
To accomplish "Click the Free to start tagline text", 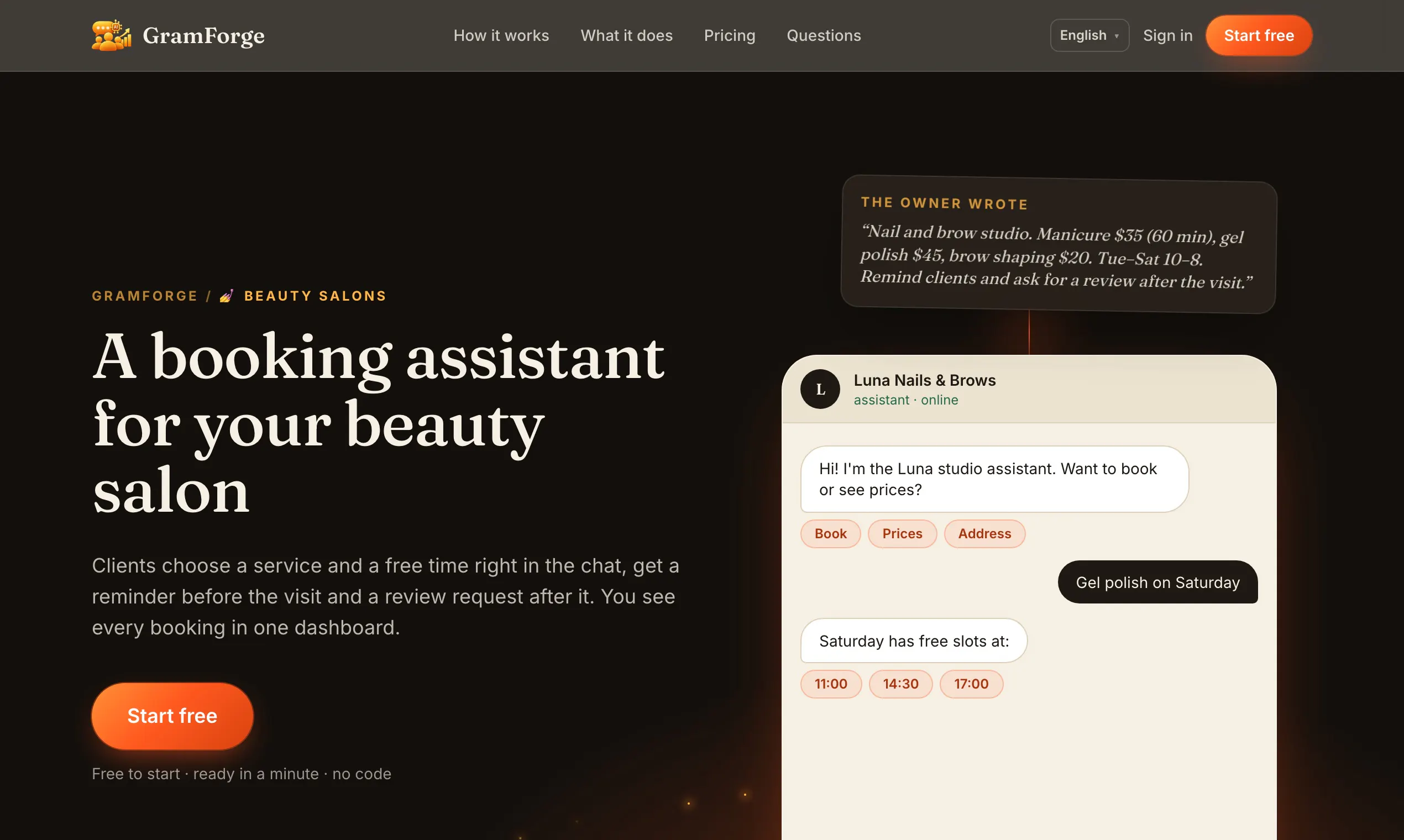I will pos(241,774).
